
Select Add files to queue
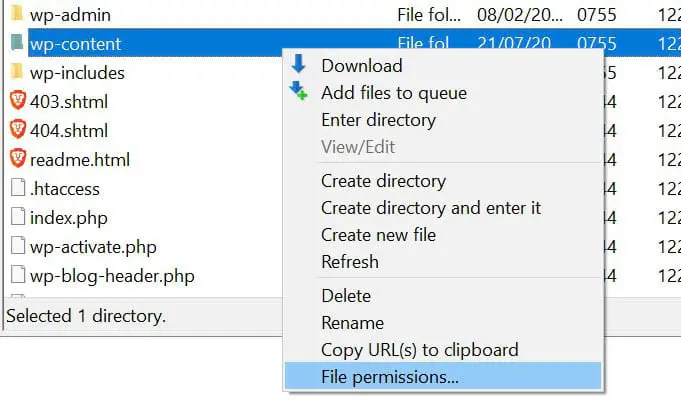(x=393, y=93)
